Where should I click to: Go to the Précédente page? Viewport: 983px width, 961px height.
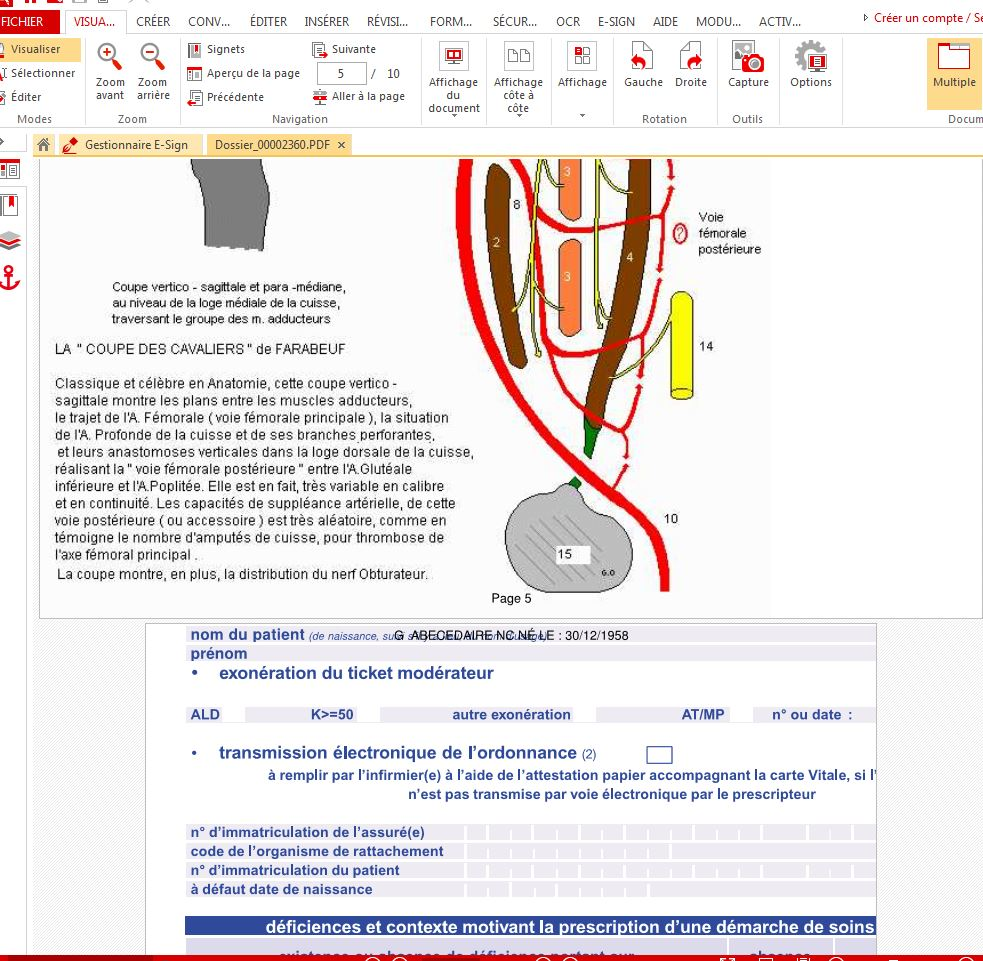[226, 97]
